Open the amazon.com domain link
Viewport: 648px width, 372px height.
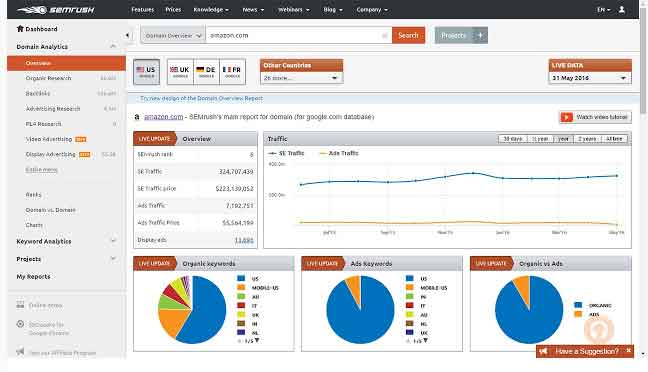tap(163, 117)
